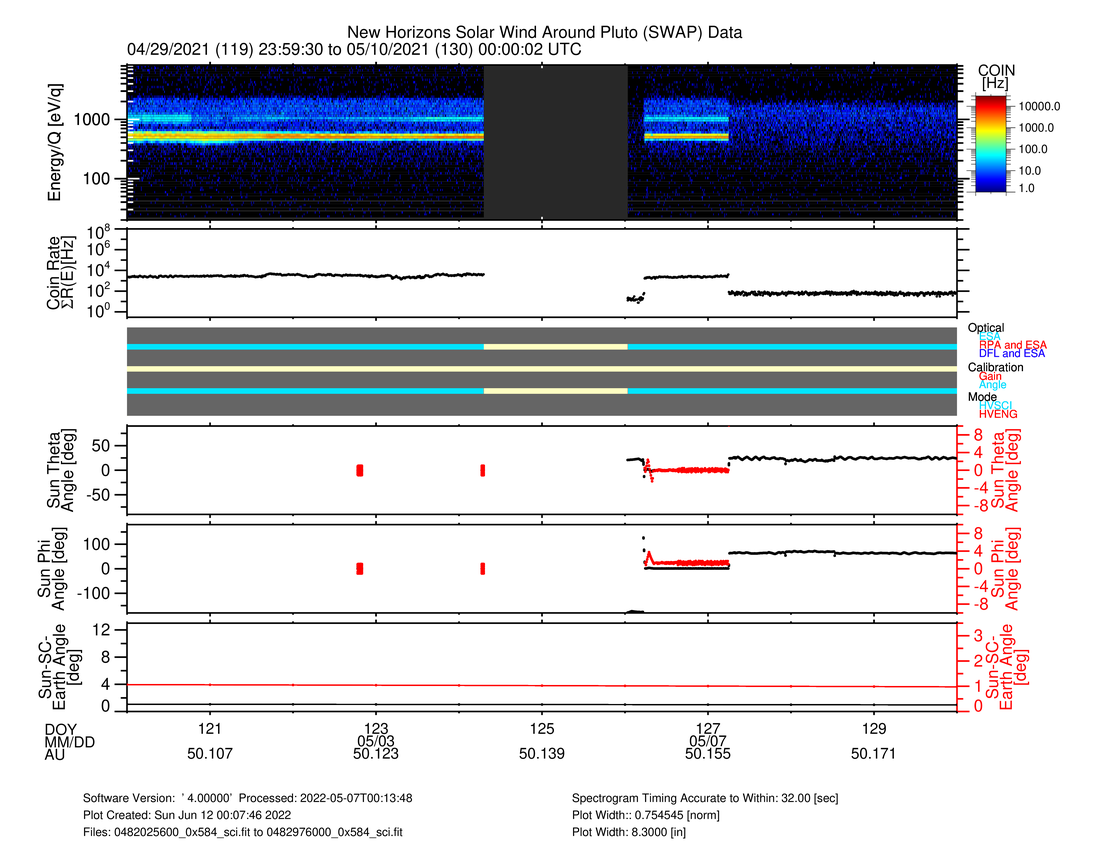The height and width of the screenshot is (850, 1100).
Task: Click the red marker cluster near DOY 123 in Sun Theta panel
Action: coord(360,470)
